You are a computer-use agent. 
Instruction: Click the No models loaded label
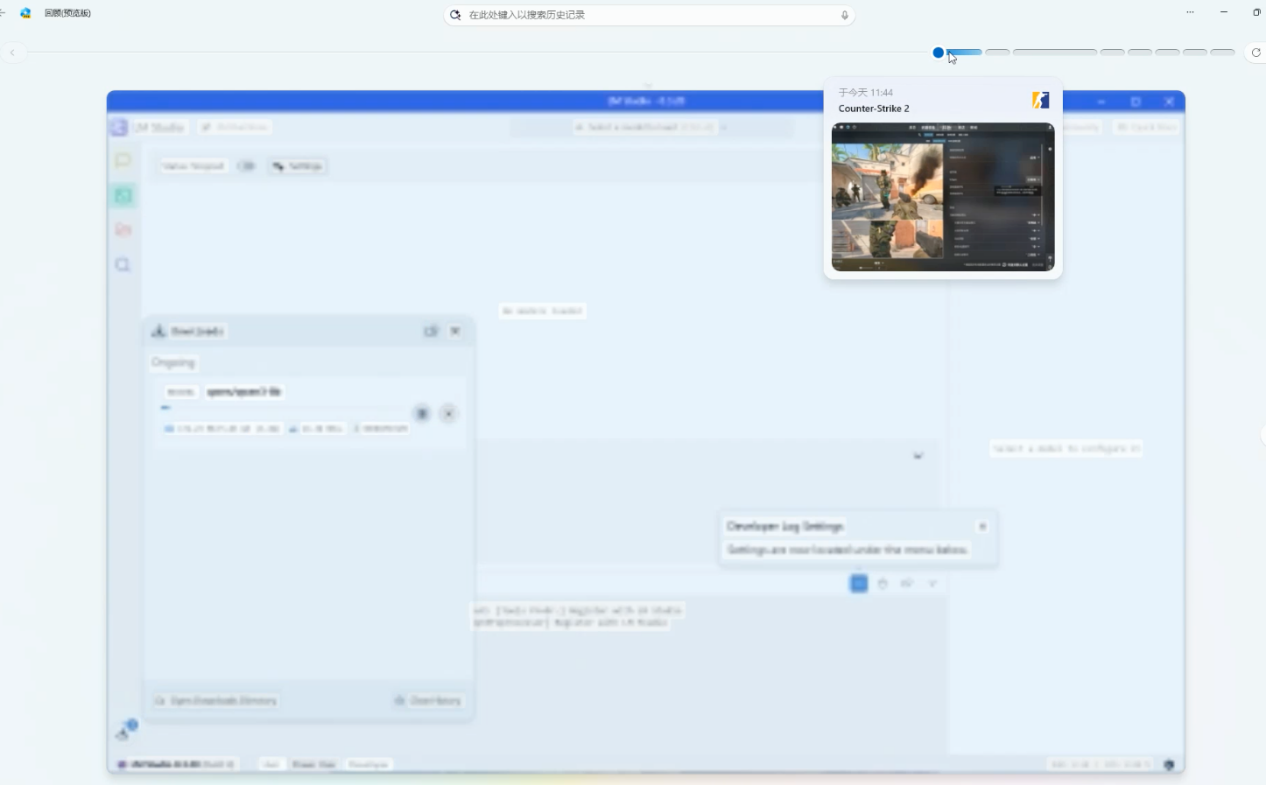coord(542,311)
